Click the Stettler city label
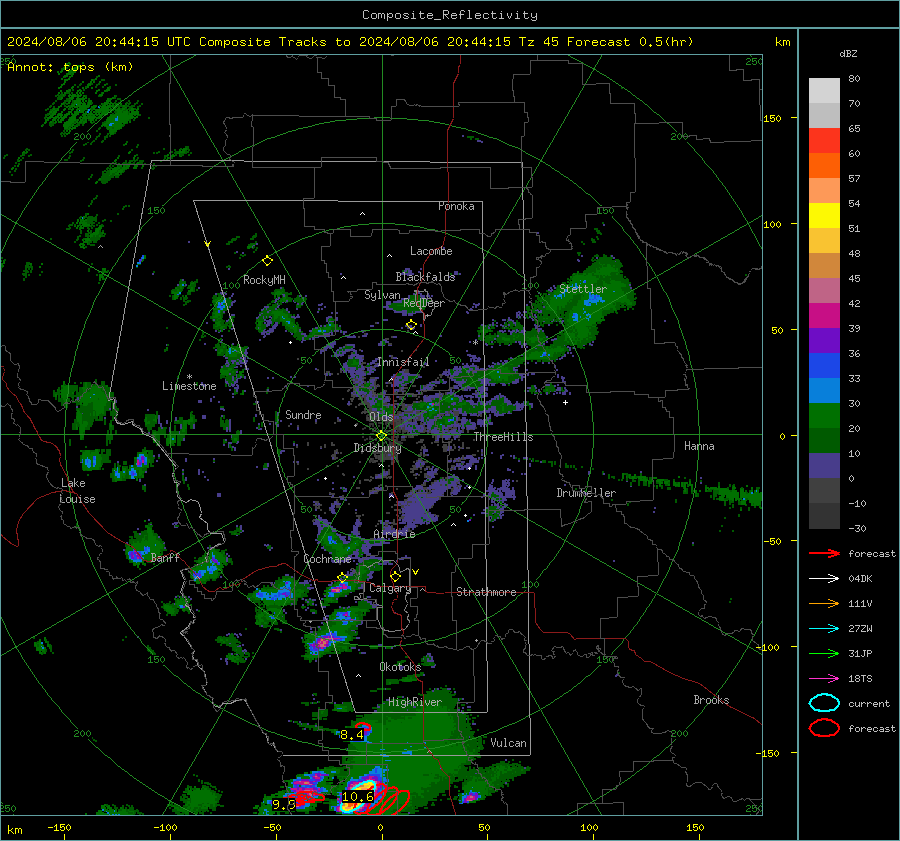The width and height of the screenshot is (900, 841). pyautogui.click(x=583, y=289)
